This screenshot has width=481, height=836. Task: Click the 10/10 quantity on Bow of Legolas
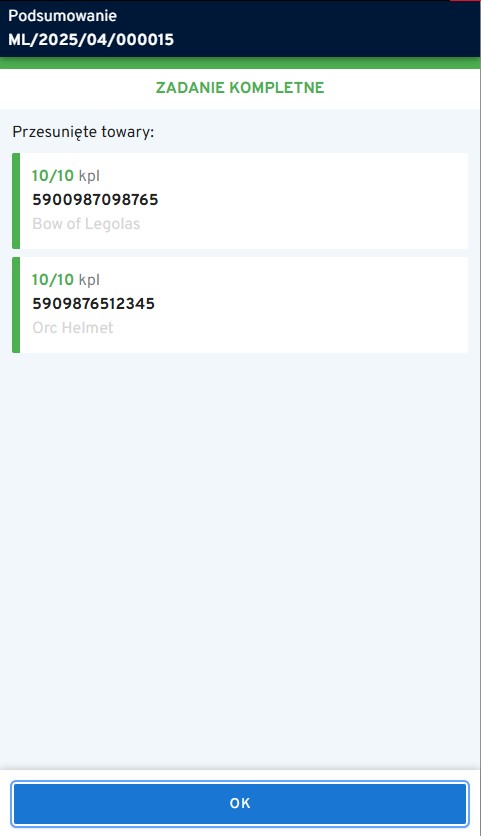(53, 175)
